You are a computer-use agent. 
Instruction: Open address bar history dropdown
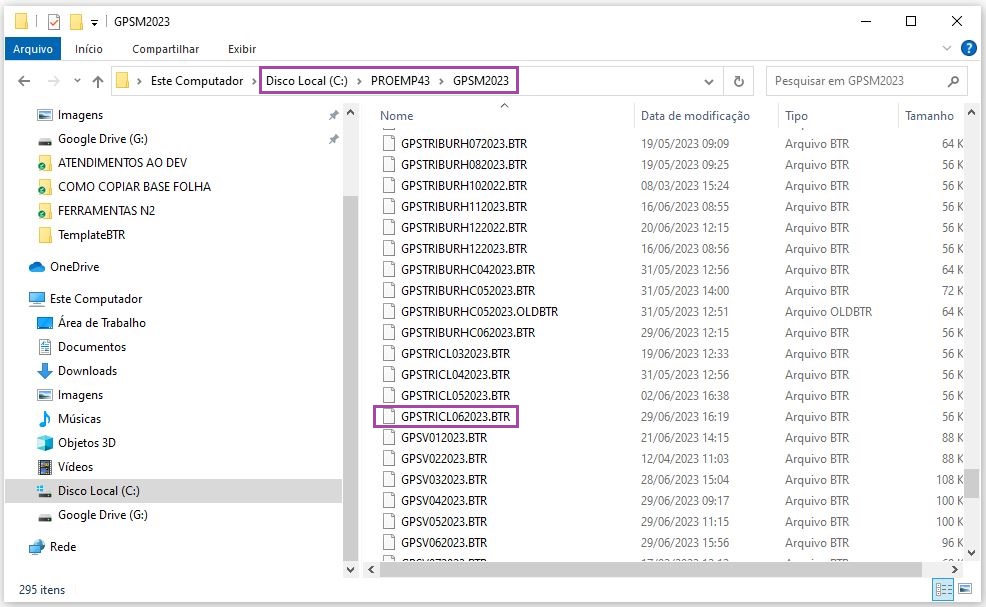pos(709,81)
